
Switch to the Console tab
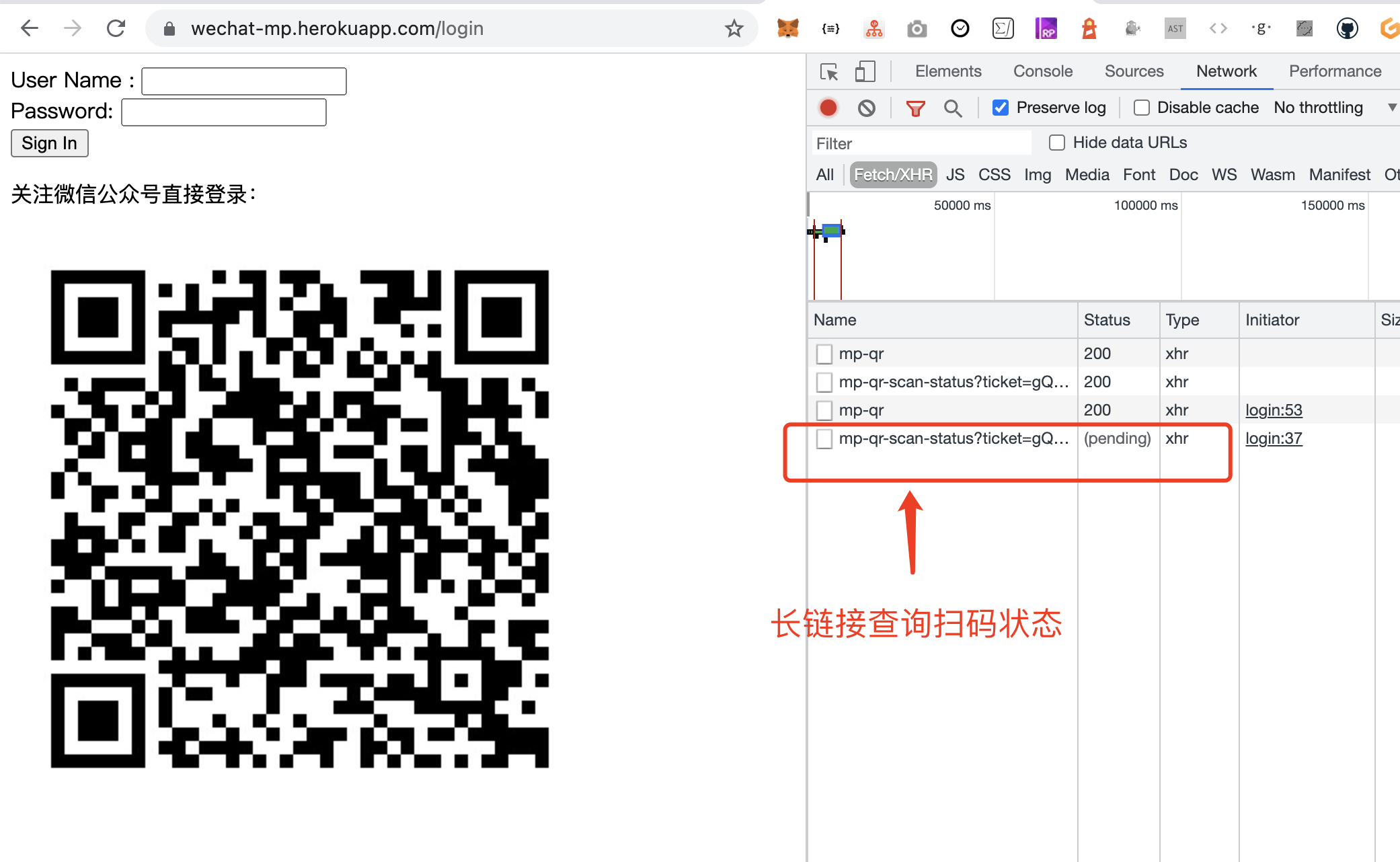click(x=1043, y=71)
